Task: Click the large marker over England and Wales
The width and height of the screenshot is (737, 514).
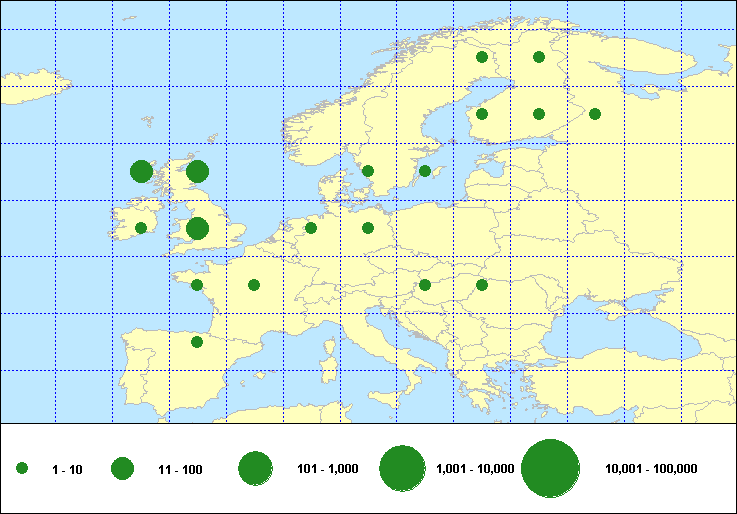Action: [197, 229]
